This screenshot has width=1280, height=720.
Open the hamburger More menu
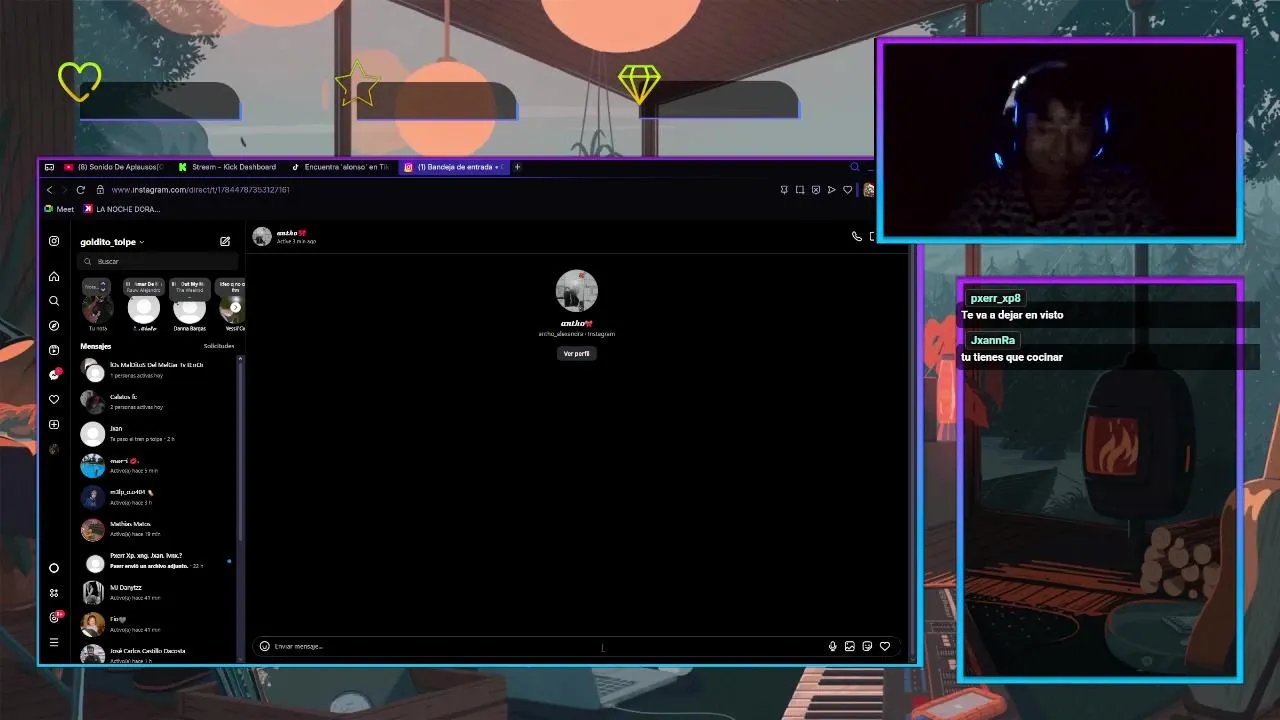coord(54,642)
